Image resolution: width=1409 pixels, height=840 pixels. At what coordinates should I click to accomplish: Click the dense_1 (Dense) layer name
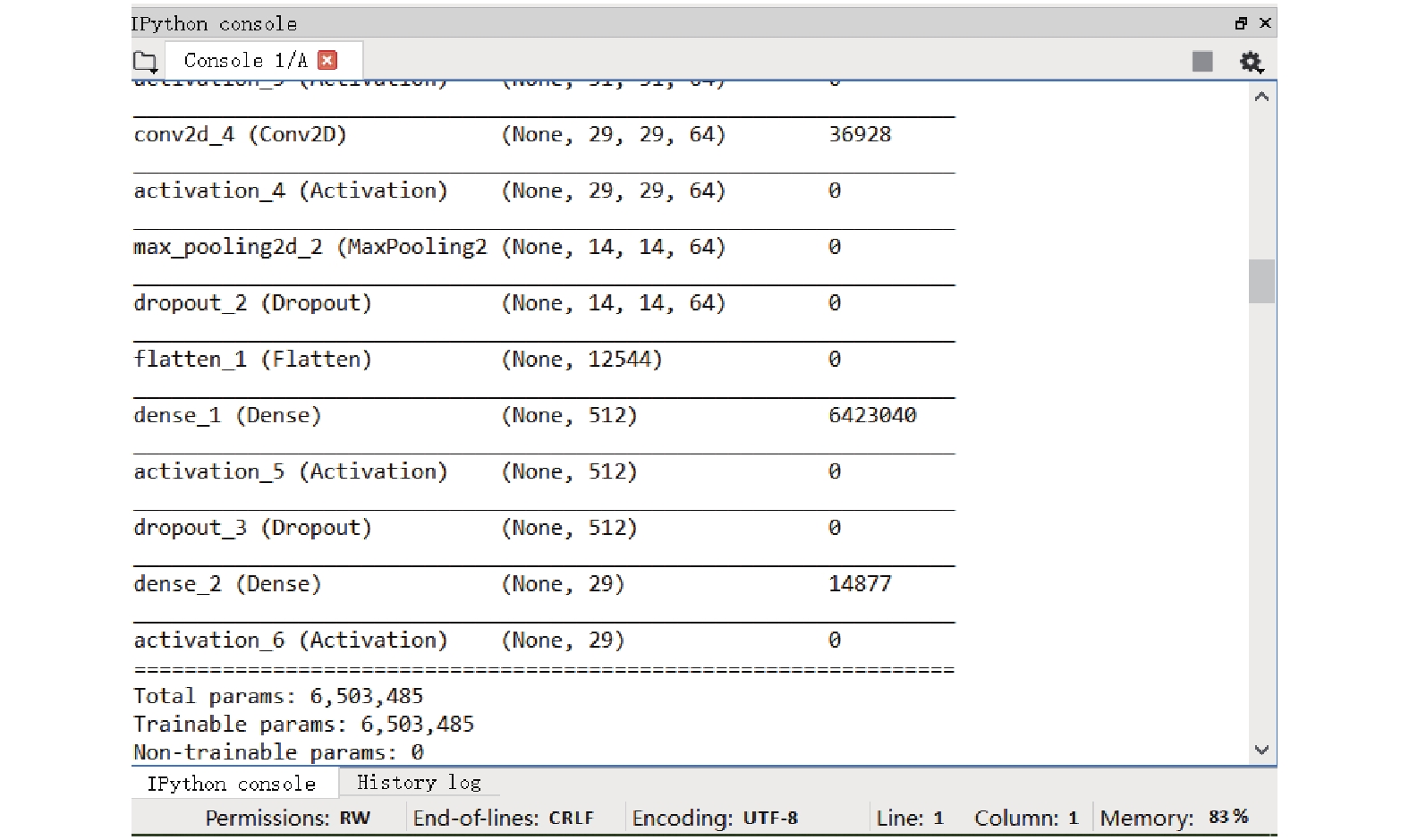point(227,416)
